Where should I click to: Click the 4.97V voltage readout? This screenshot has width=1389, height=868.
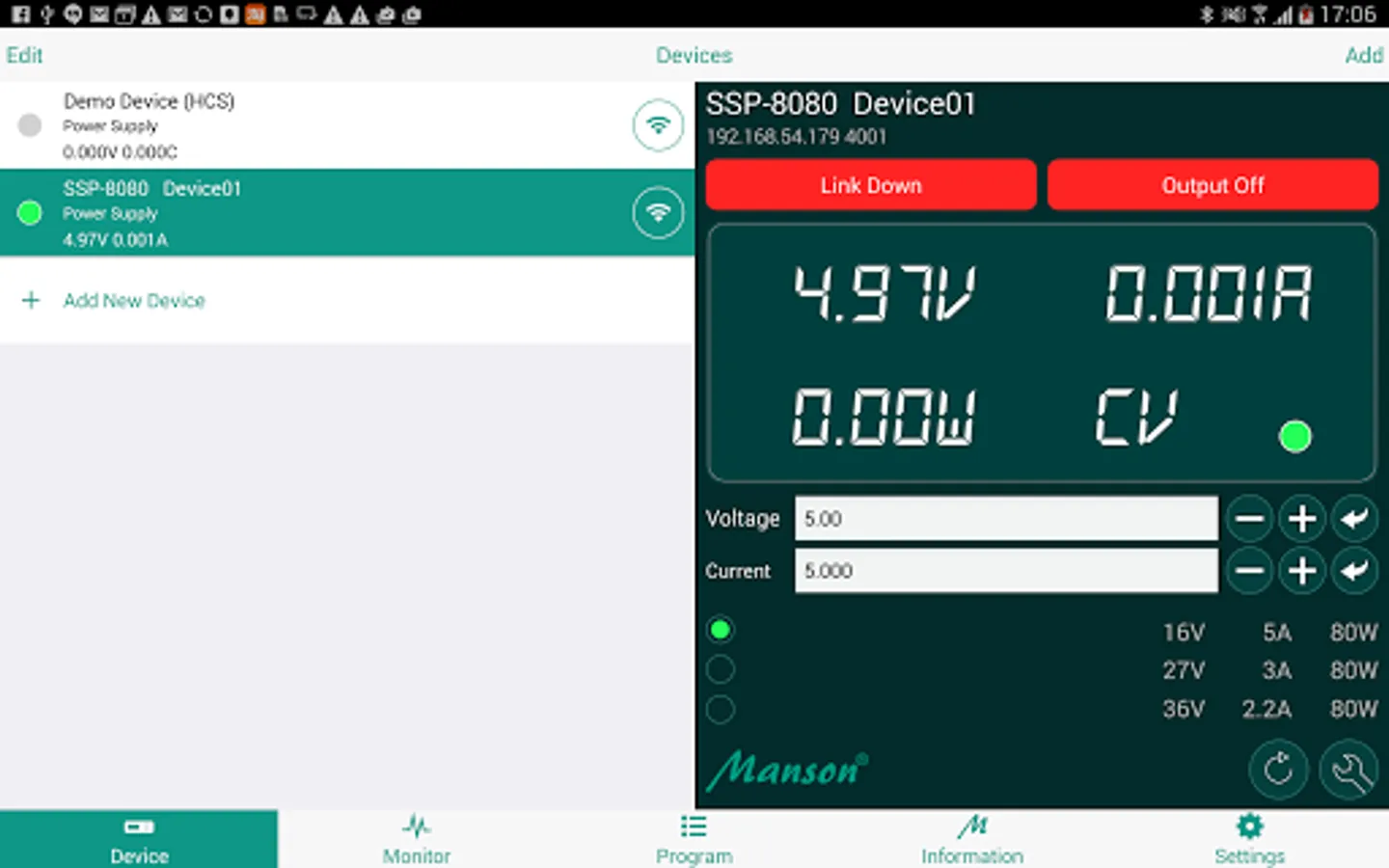[x=885, y=292]
